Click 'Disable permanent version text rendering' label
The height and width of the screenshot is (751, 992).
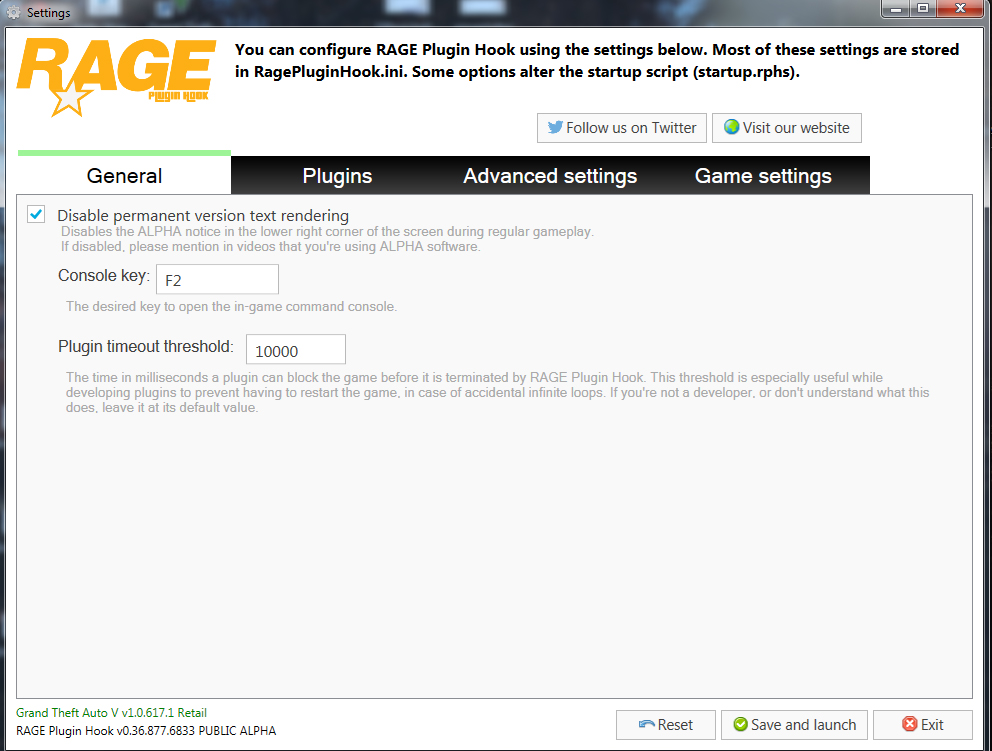pyautogui.click(x=203, y=215)
